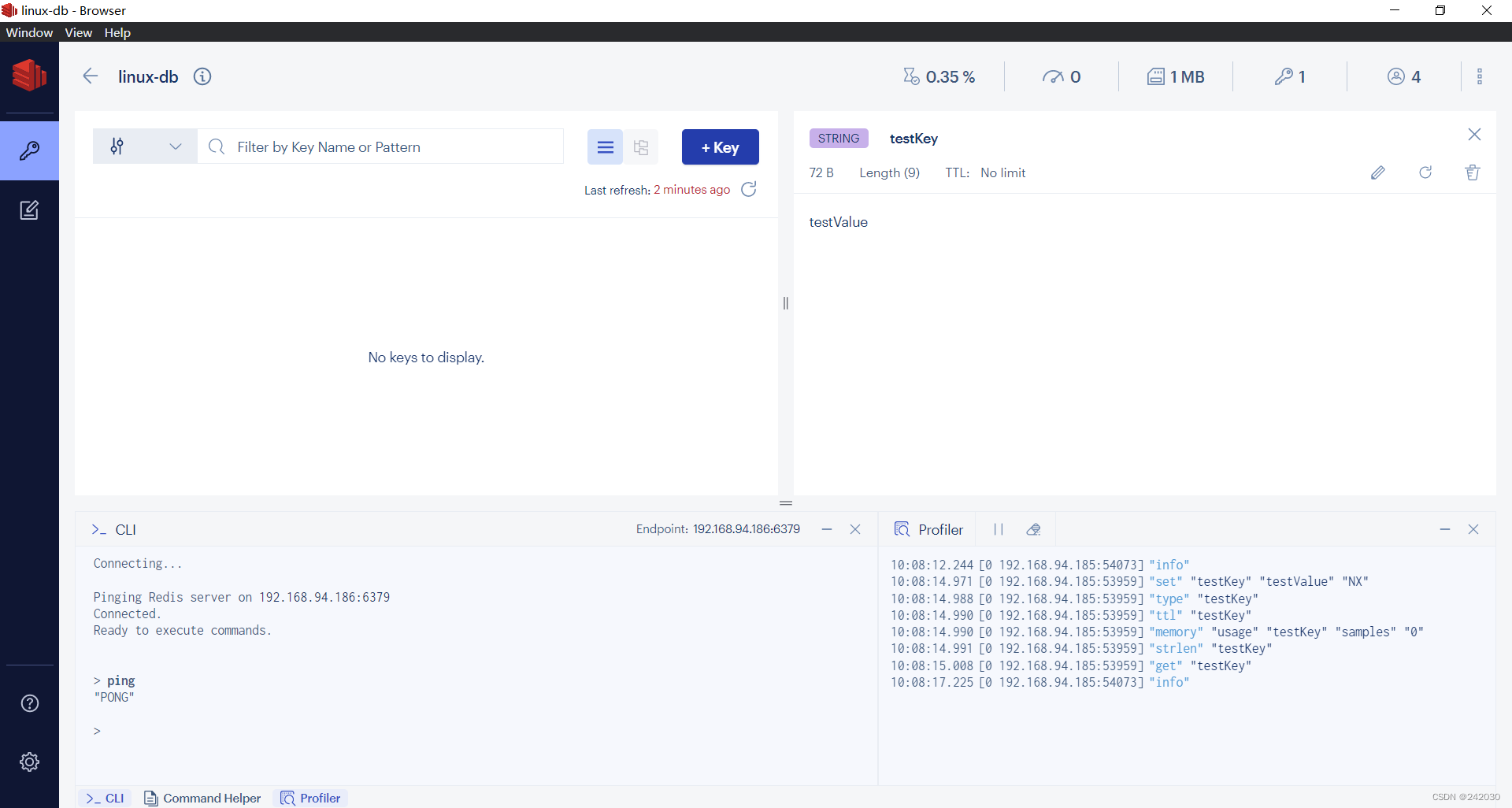Click the testKey name label
The height and width of the screenshot is (808, 1512).
[913, 139]
